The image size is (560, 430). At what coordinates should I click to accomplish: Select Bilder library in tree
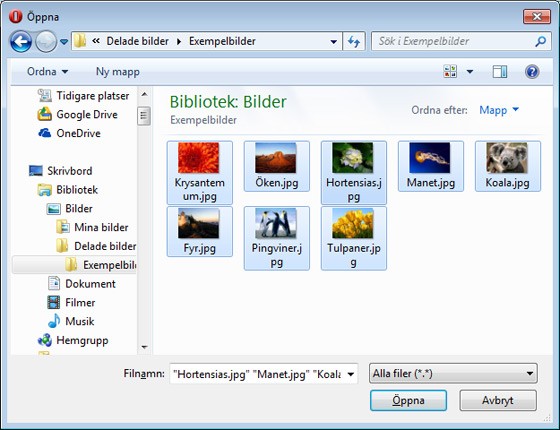tap(69, 209)
